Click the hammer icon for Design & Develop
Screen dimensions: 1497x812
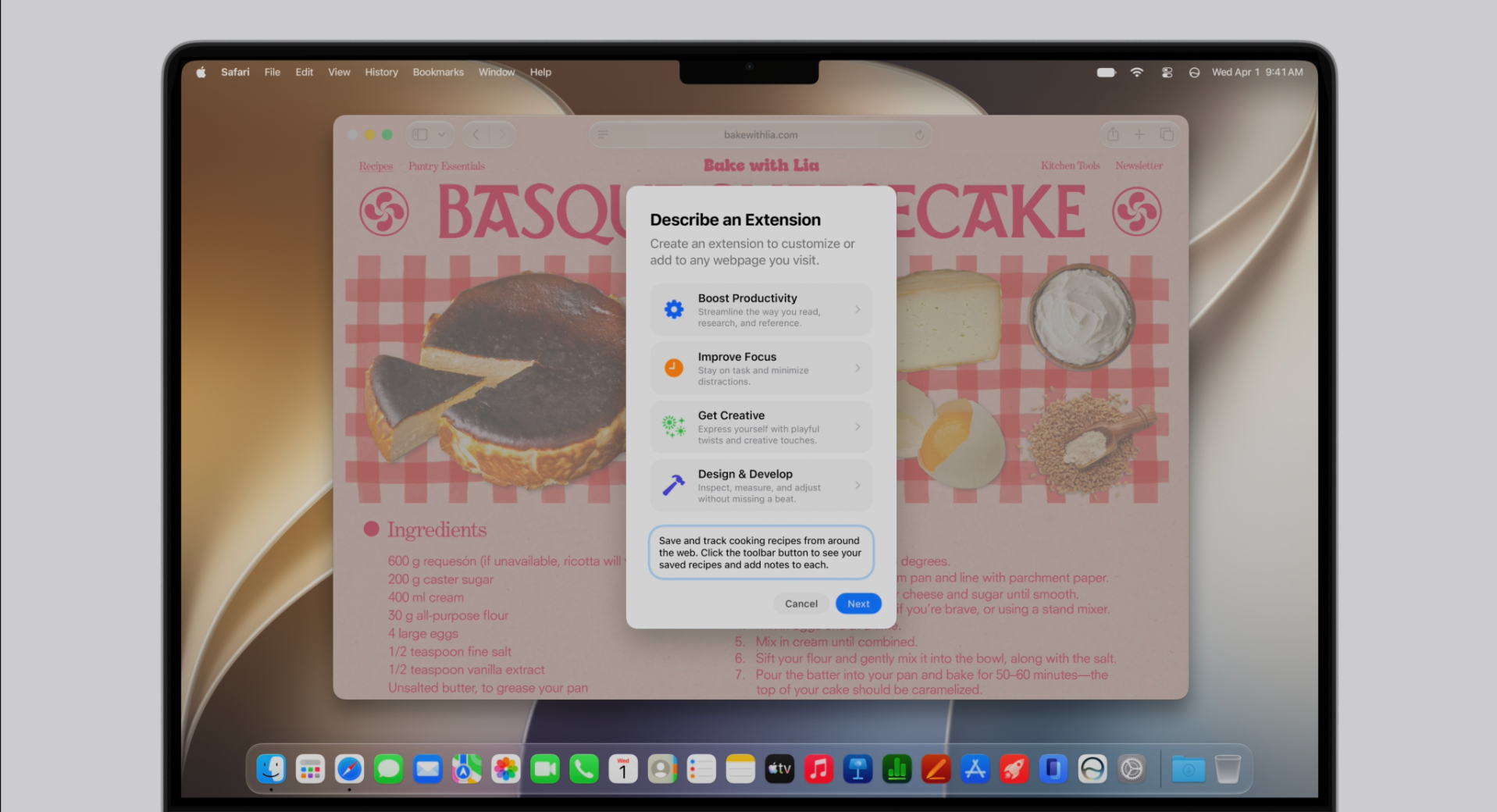[x=673, y=485]
